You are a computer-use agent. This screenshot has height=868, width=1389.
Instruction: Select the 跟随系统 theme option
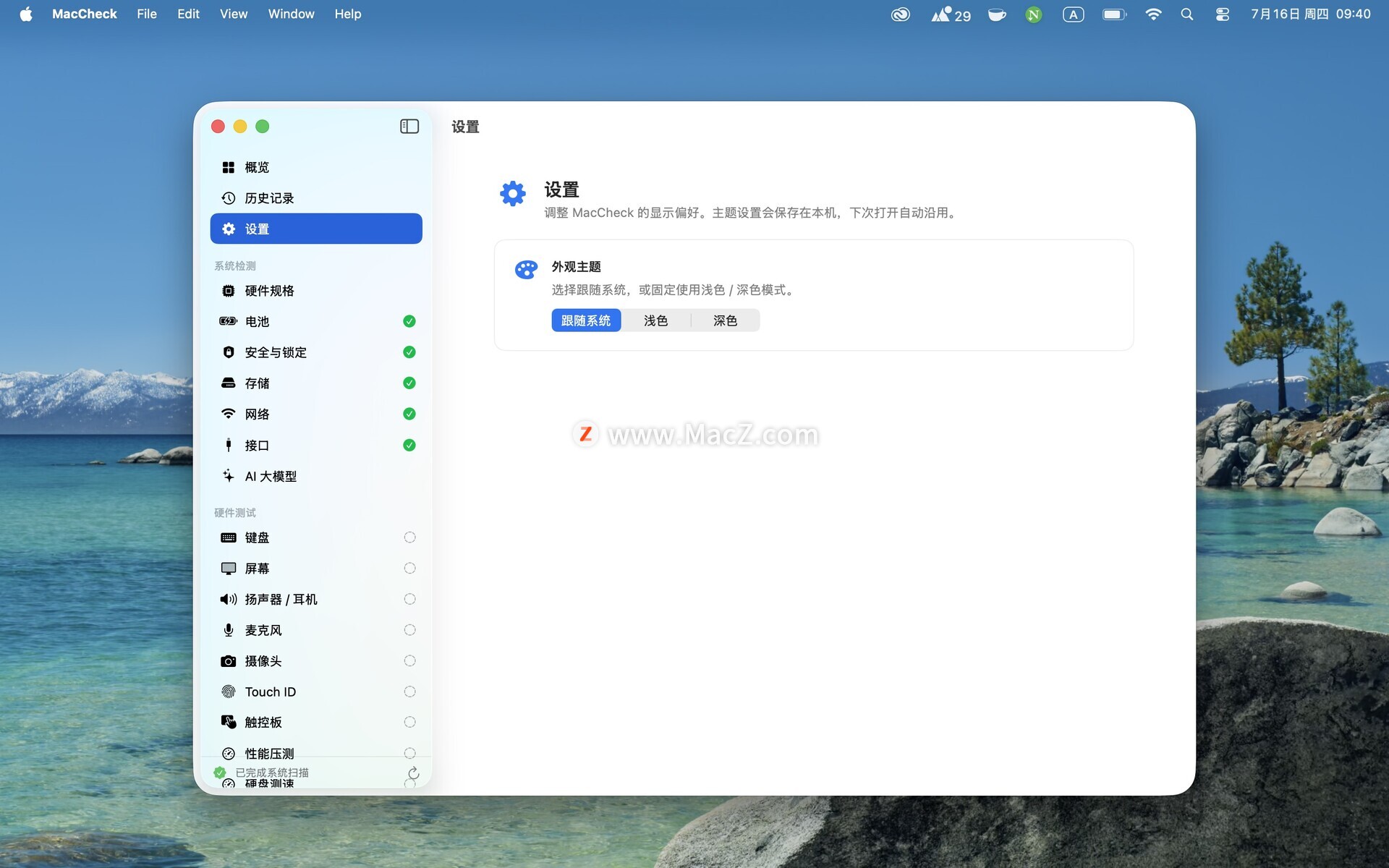586,320
